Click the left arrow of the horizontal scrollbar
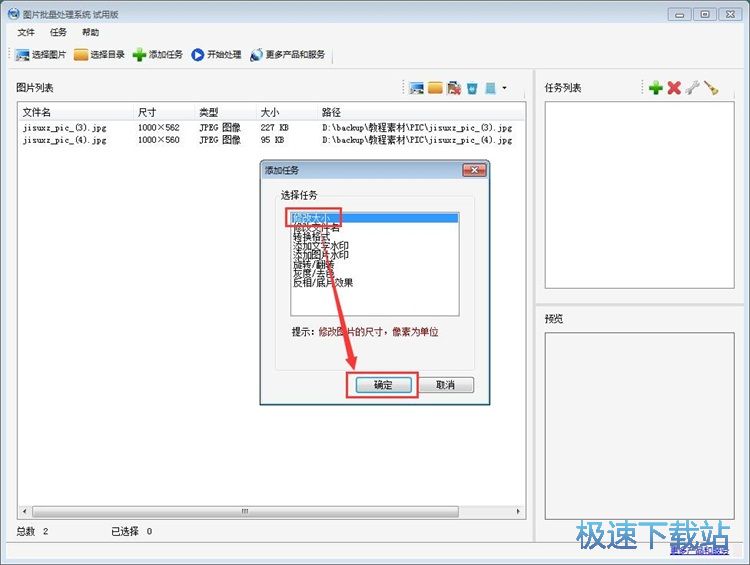Image resolution: width=750 pixels, height=565 pixels. (24, 512)
